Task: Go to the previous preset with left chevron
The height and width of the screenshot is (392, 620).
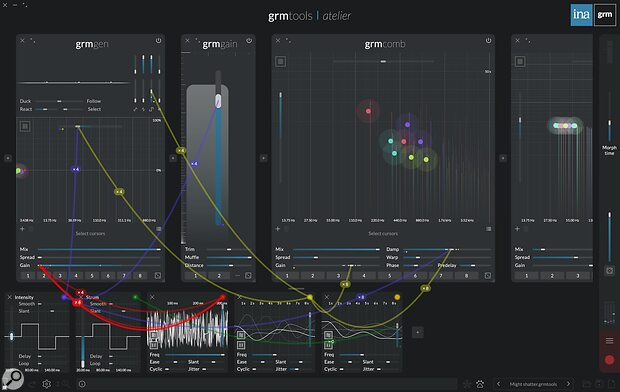Action: tap(499, 384)
